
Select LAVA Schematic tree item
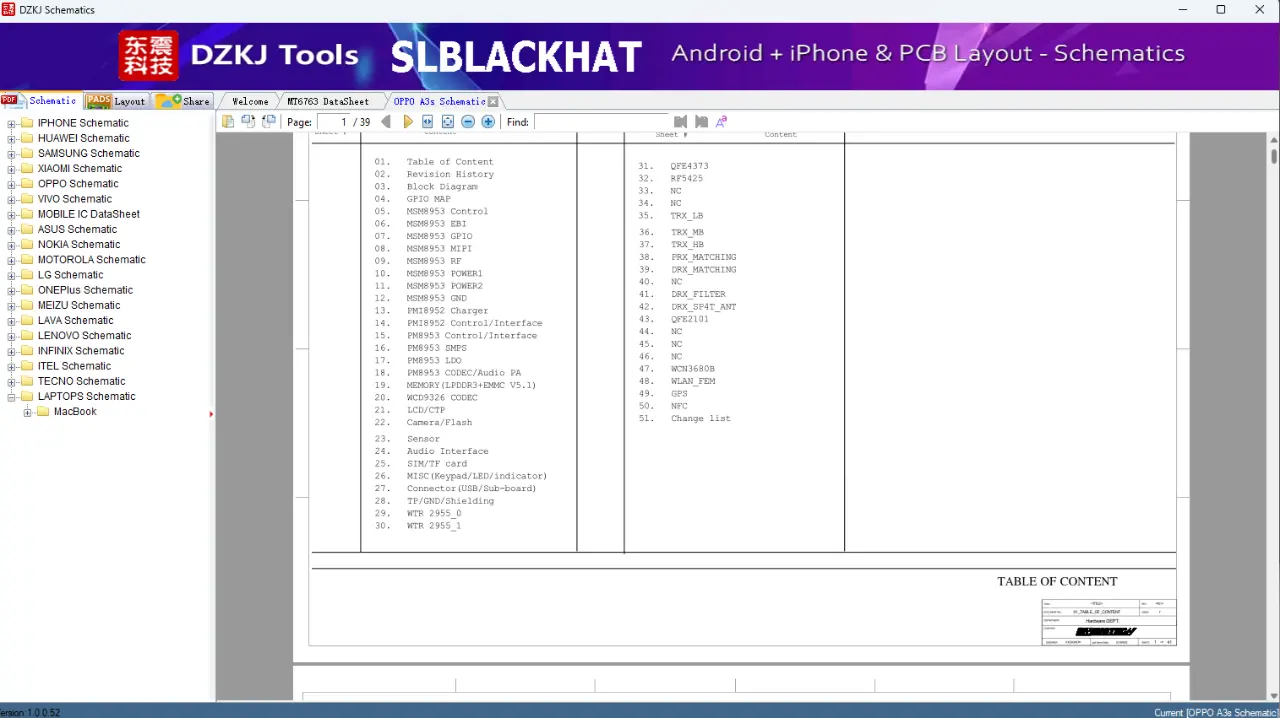[x=75, y=320]
